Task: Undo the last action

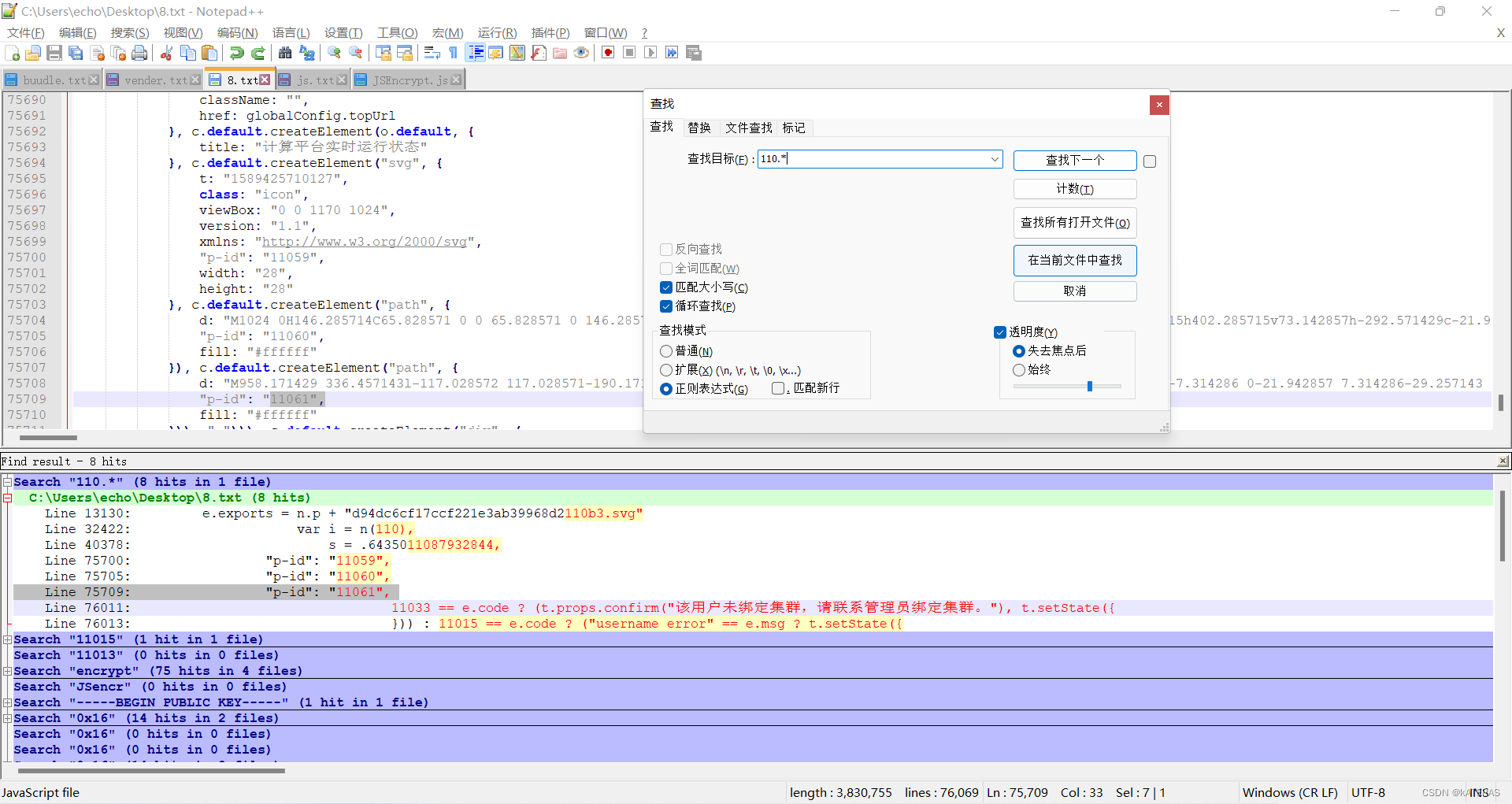Action: (x=236, y=53)
